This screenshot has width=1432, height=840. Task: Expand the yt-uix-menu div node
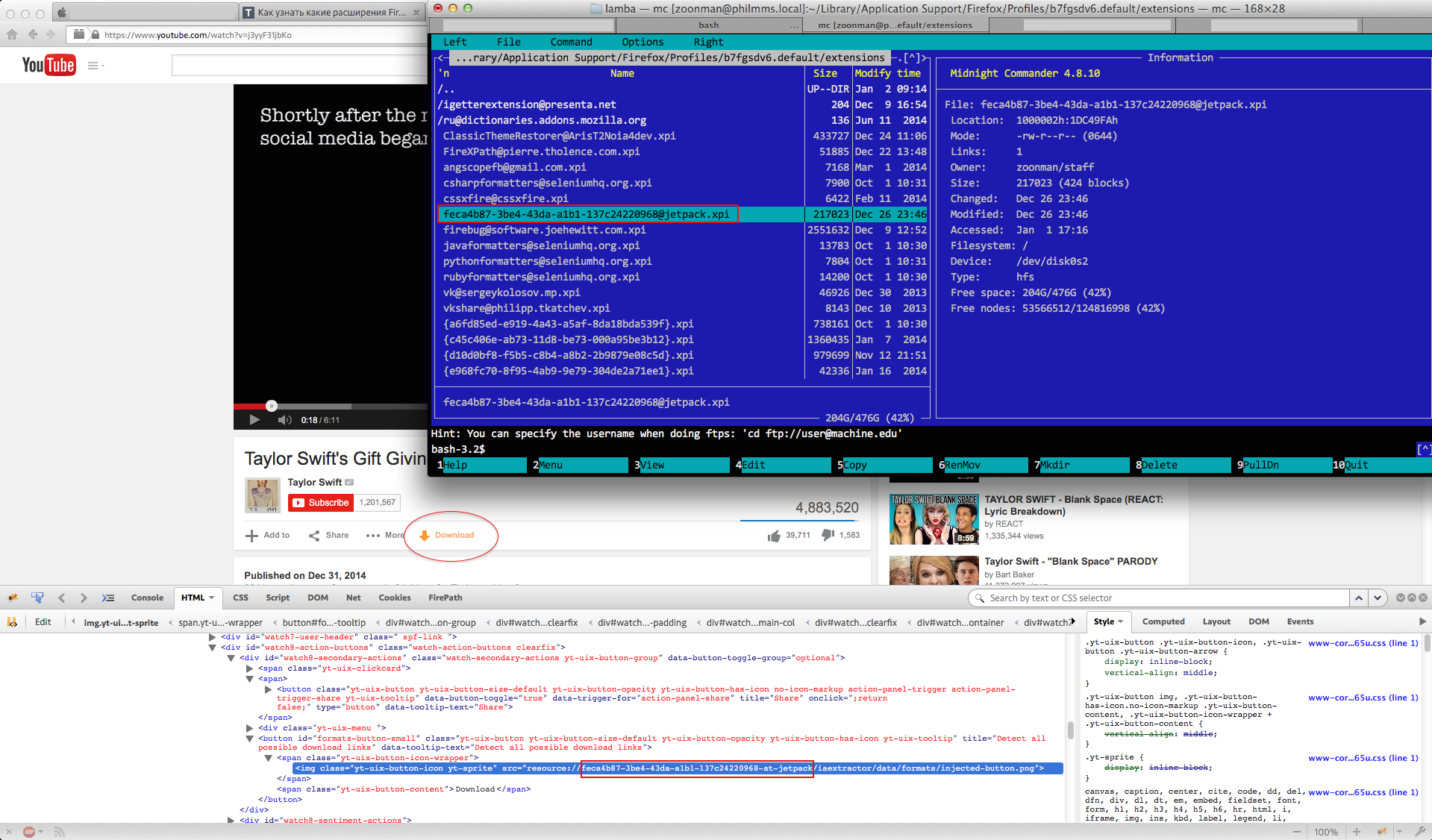[249, 728]
